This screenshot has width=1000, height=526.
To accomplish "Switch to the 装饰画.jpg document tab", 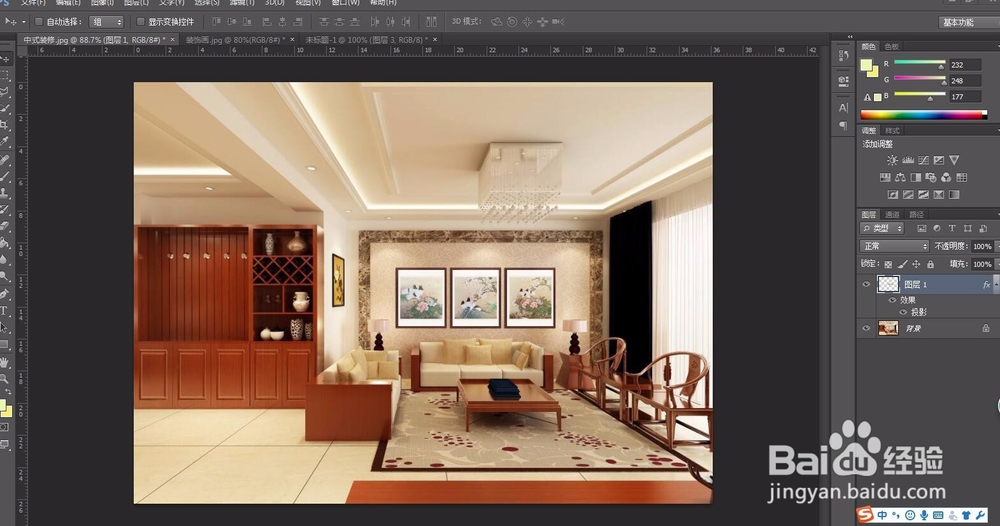I will 235,40.
